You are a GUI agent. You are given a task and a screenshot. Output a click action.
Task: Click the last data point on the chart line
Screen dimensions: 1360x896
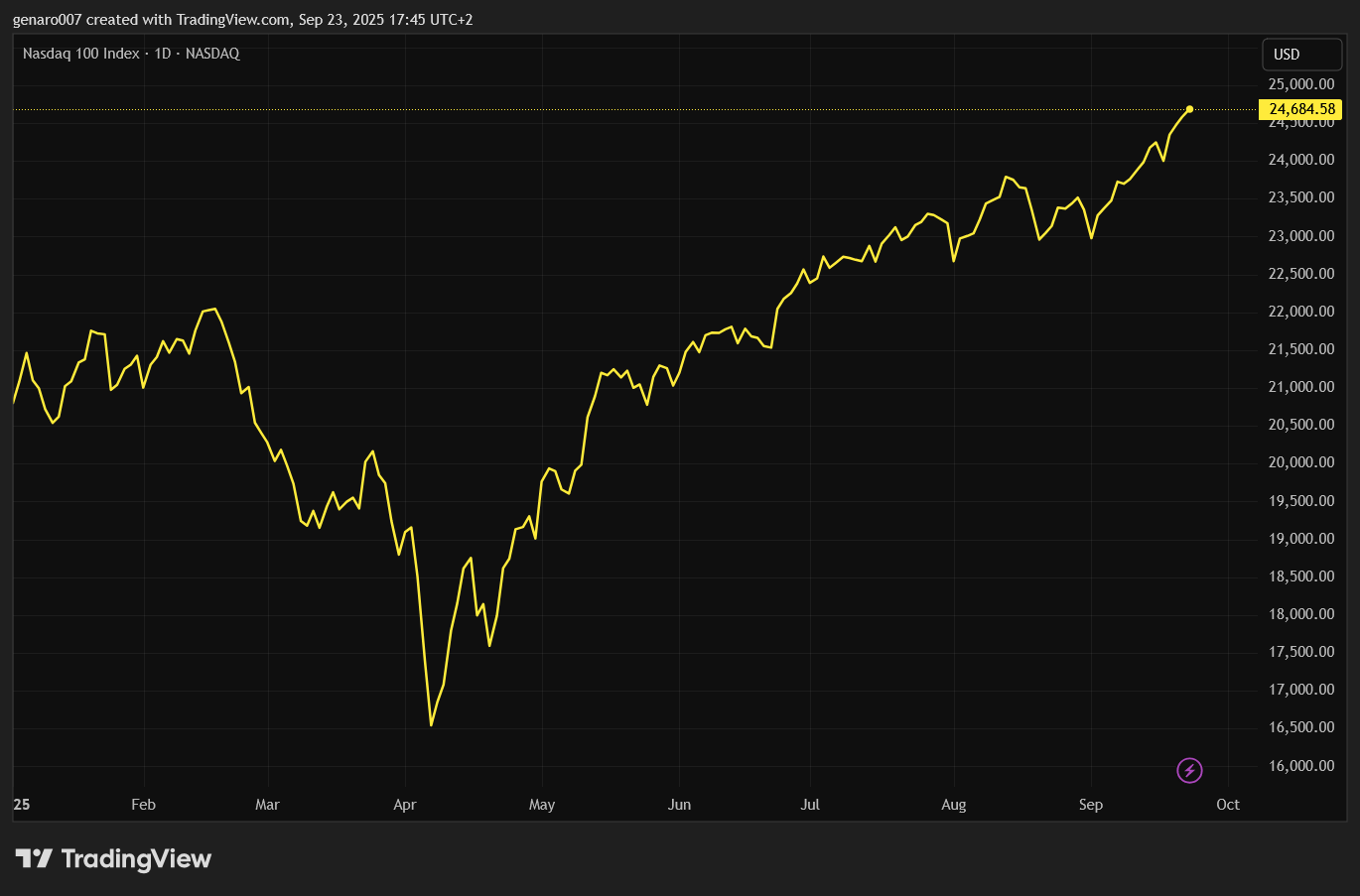pyautogui.click(x=1188, y=109)
